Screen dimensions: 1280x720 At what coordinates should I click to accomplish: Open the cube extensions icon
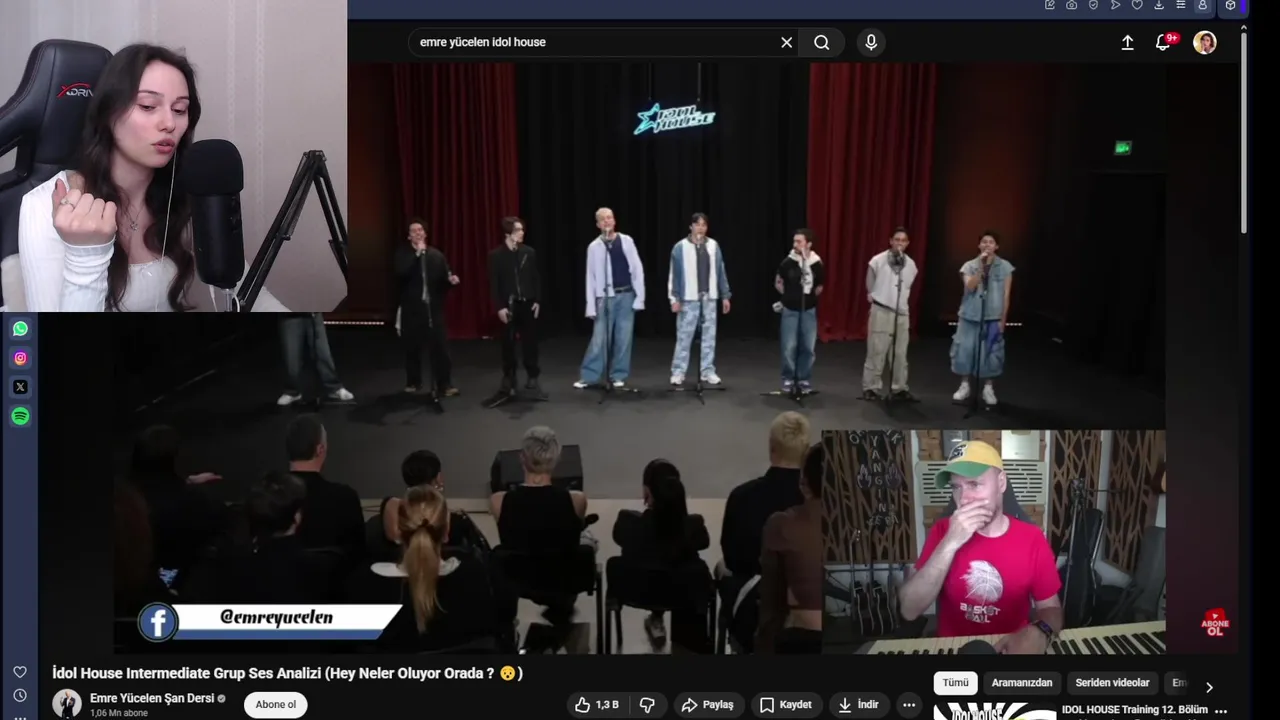tap(1231, 5)
